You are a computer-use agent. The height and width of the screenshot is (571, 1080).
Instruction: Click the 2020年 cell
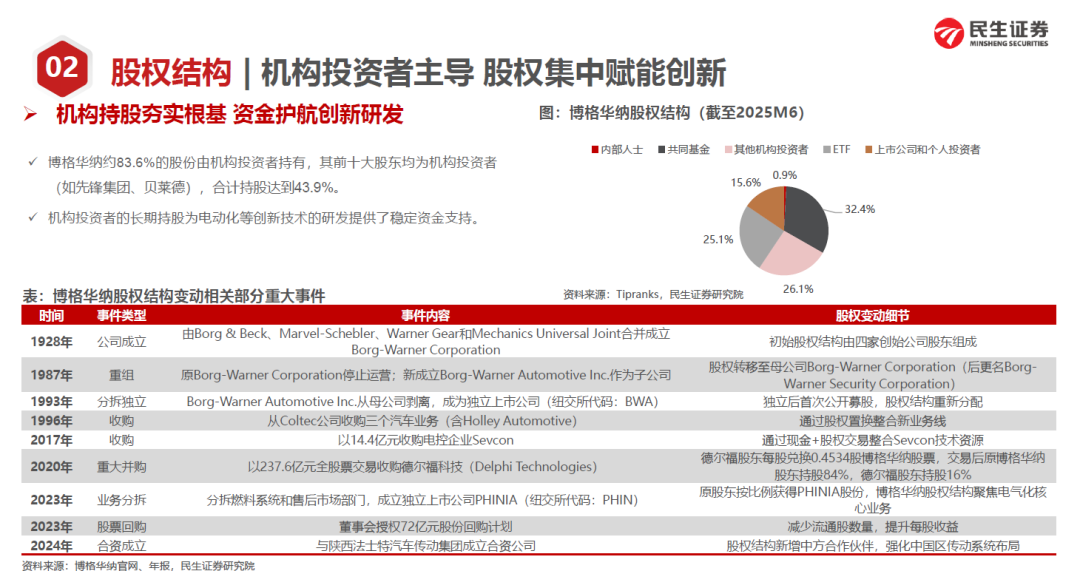click(x=51, y=467)
